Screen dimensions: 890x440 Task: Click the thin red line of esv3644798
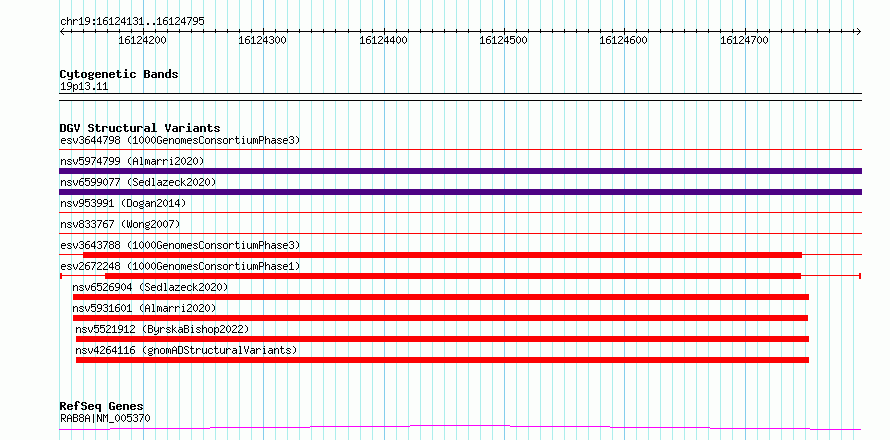coord(460,150)
